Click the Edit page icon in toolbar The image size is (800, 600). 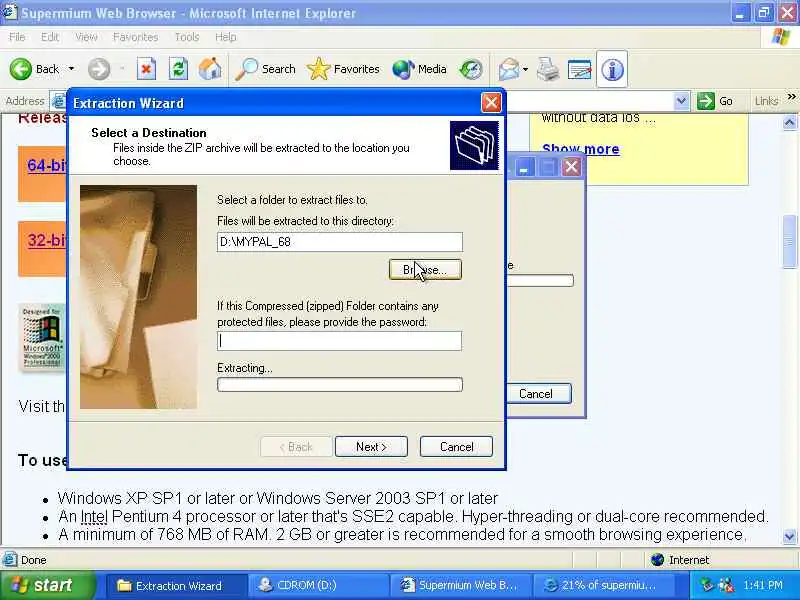[579, 70]
